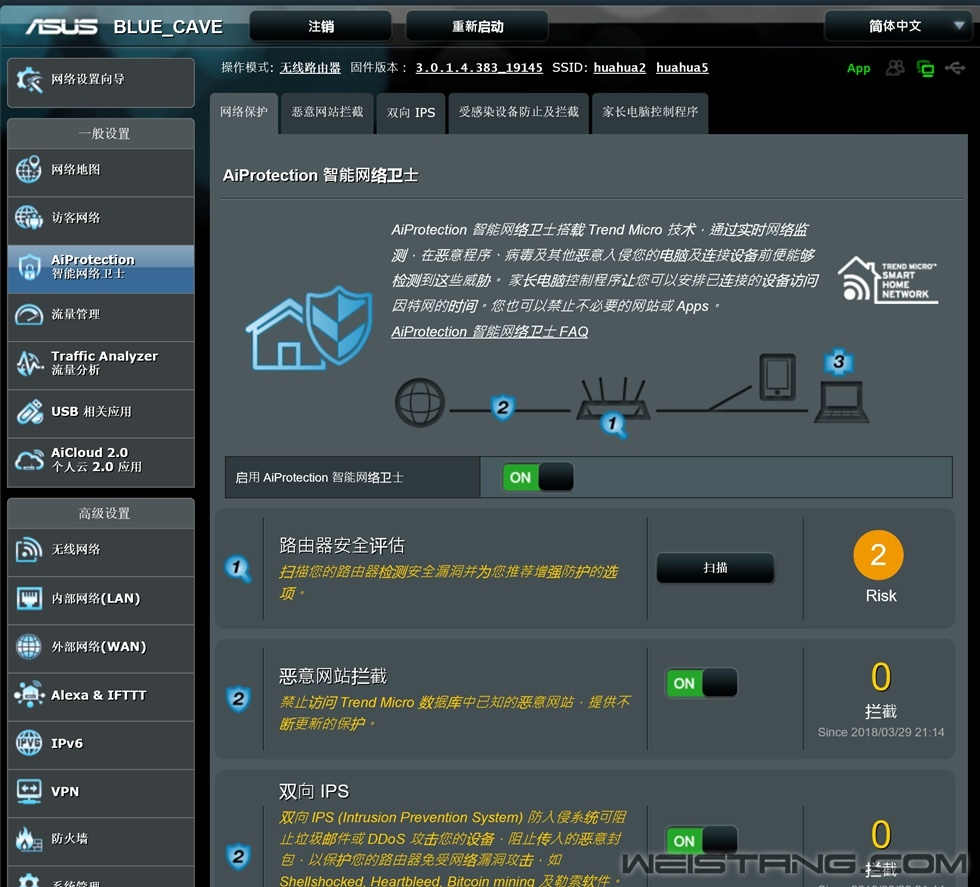Click the firmware version 3.0.1.4.383_19145 link
This screenshot has height=887, width=980.
pos(479,68)
